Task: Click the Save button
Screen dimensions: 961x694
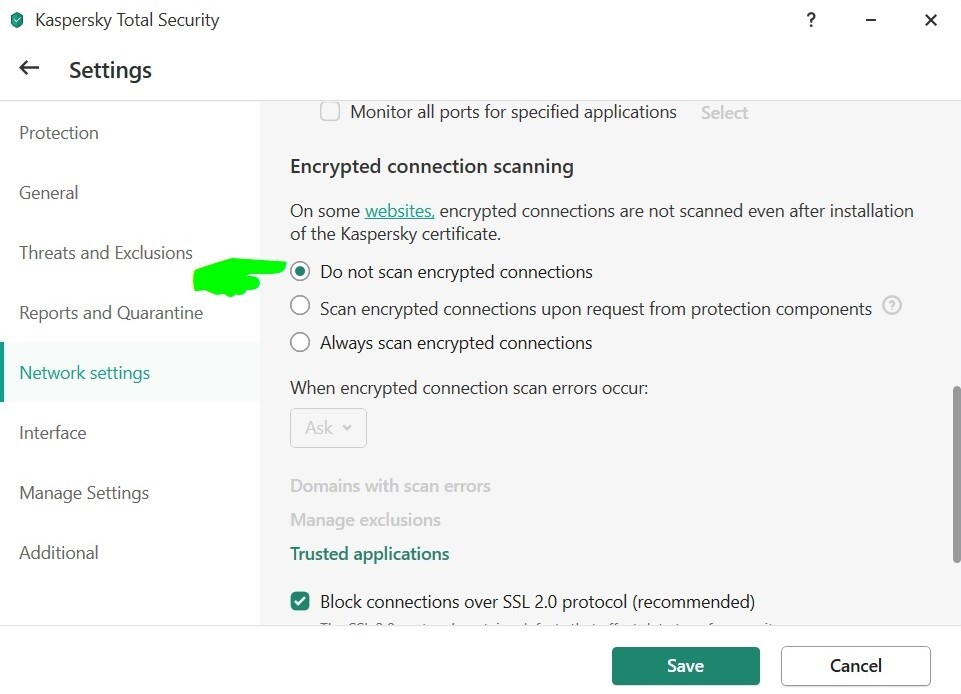Action: tap(685, 666)
